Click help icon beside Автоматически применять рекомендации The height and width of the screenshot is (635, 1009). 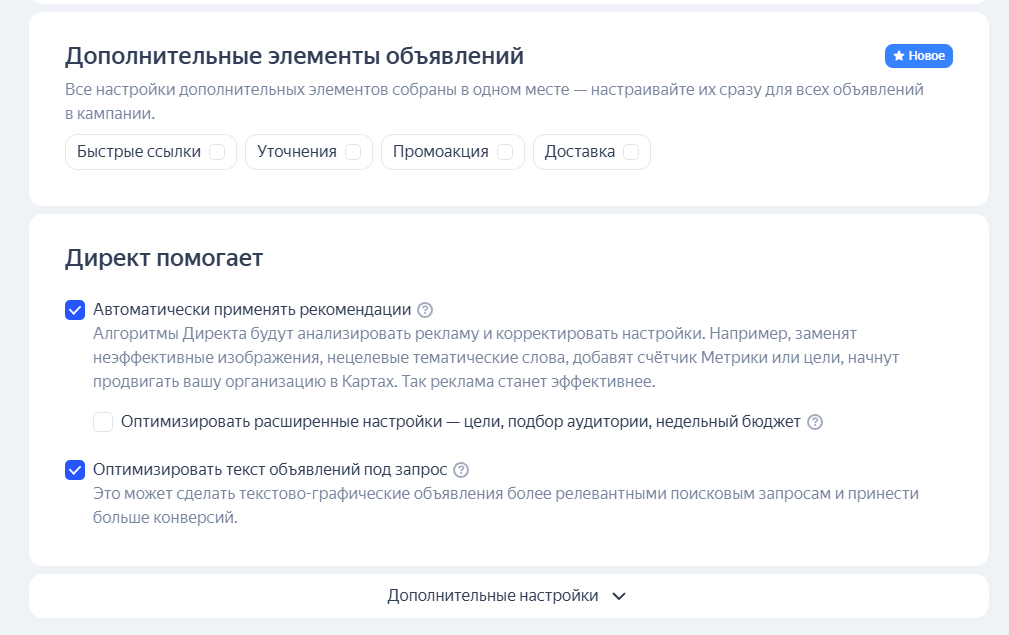pyautogui.click(x=425, y=310)
